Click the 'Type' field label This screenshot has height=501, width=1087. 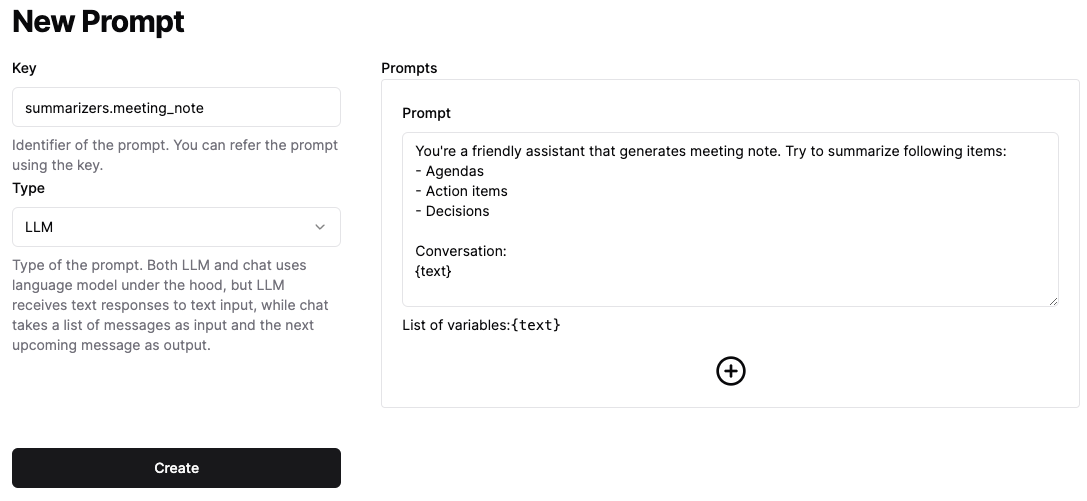(28, 188)
